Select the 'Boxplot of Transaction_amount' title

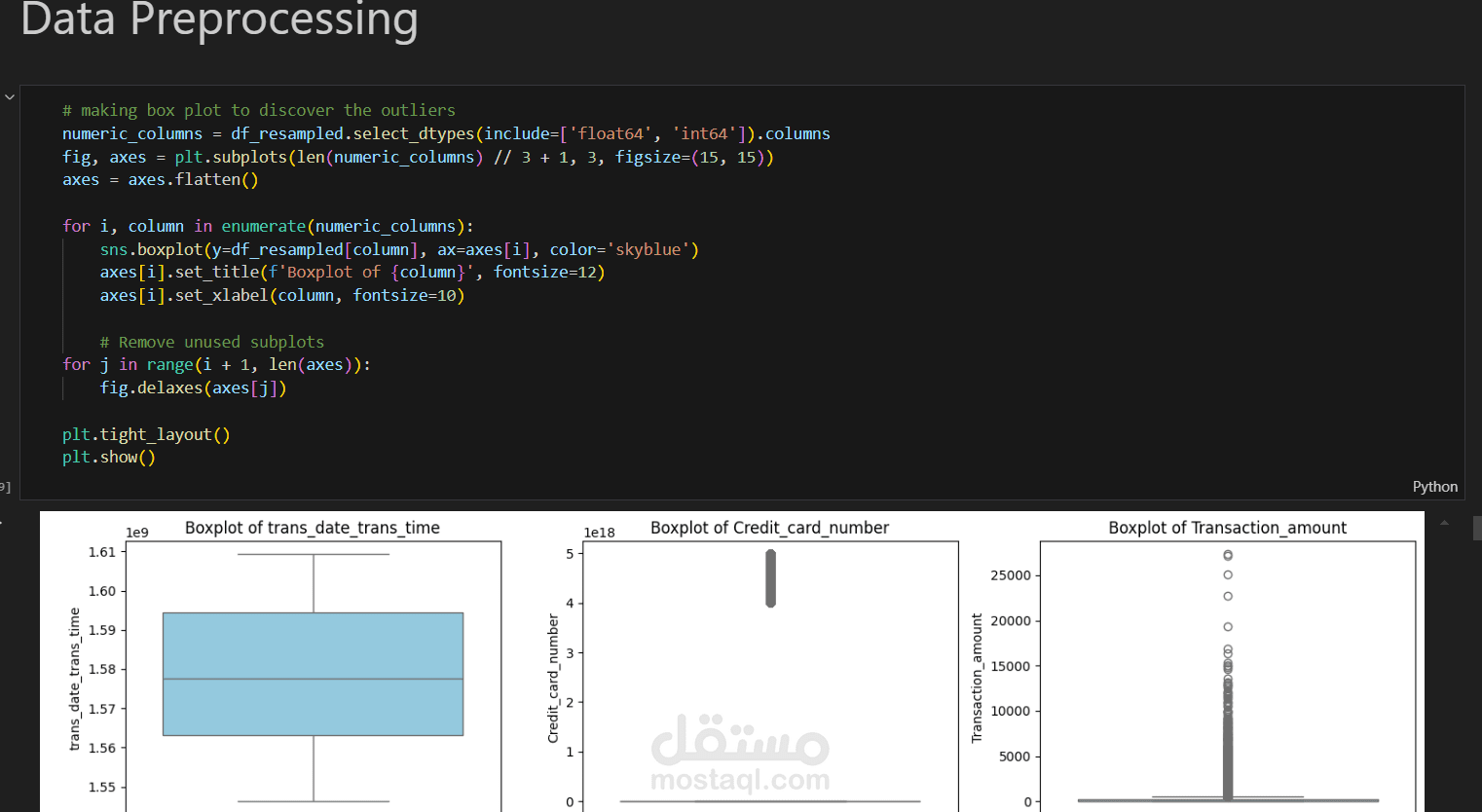(x=1228, y=527)
